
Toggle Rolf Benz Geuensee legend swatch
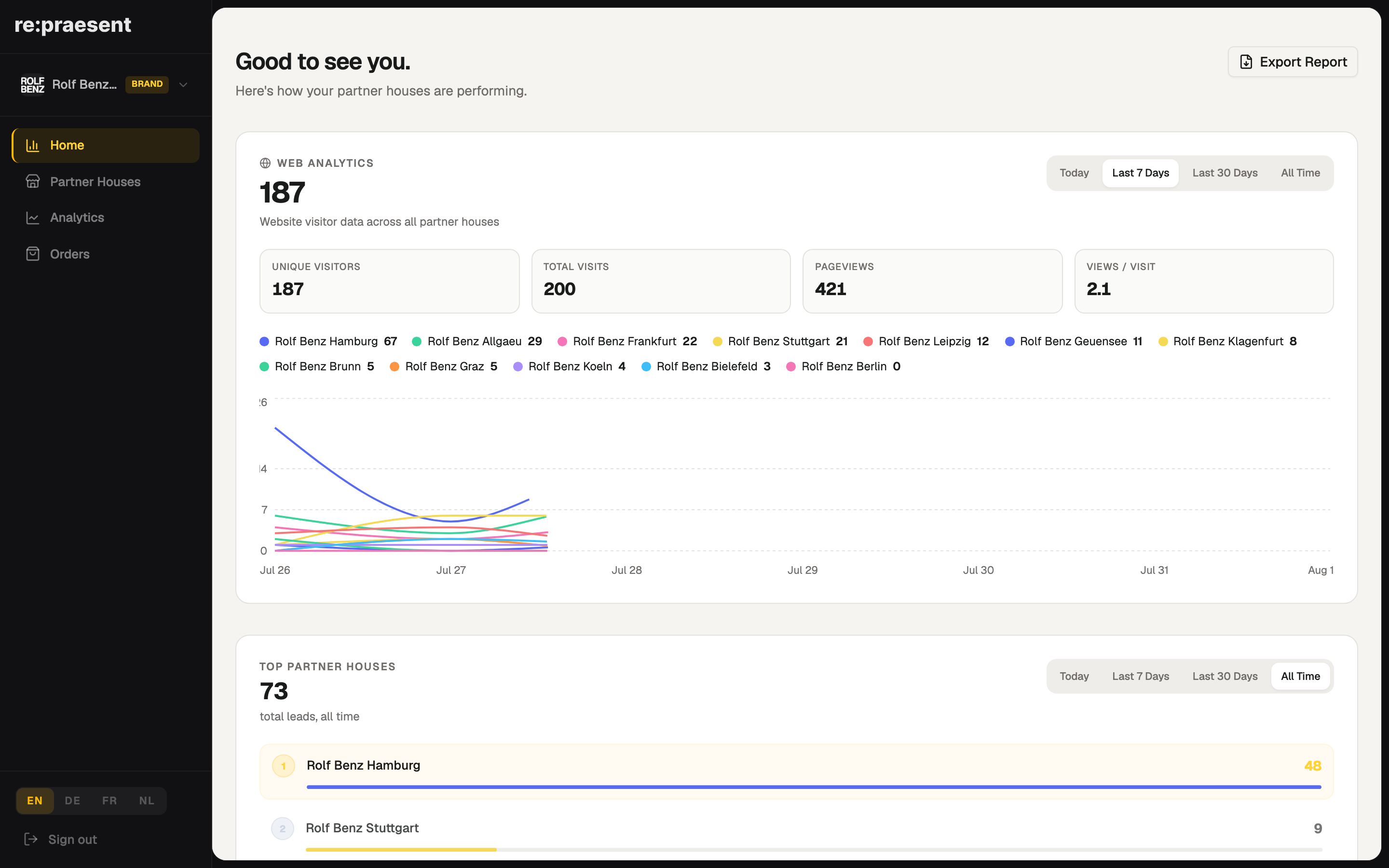[x=1009, y=341]
